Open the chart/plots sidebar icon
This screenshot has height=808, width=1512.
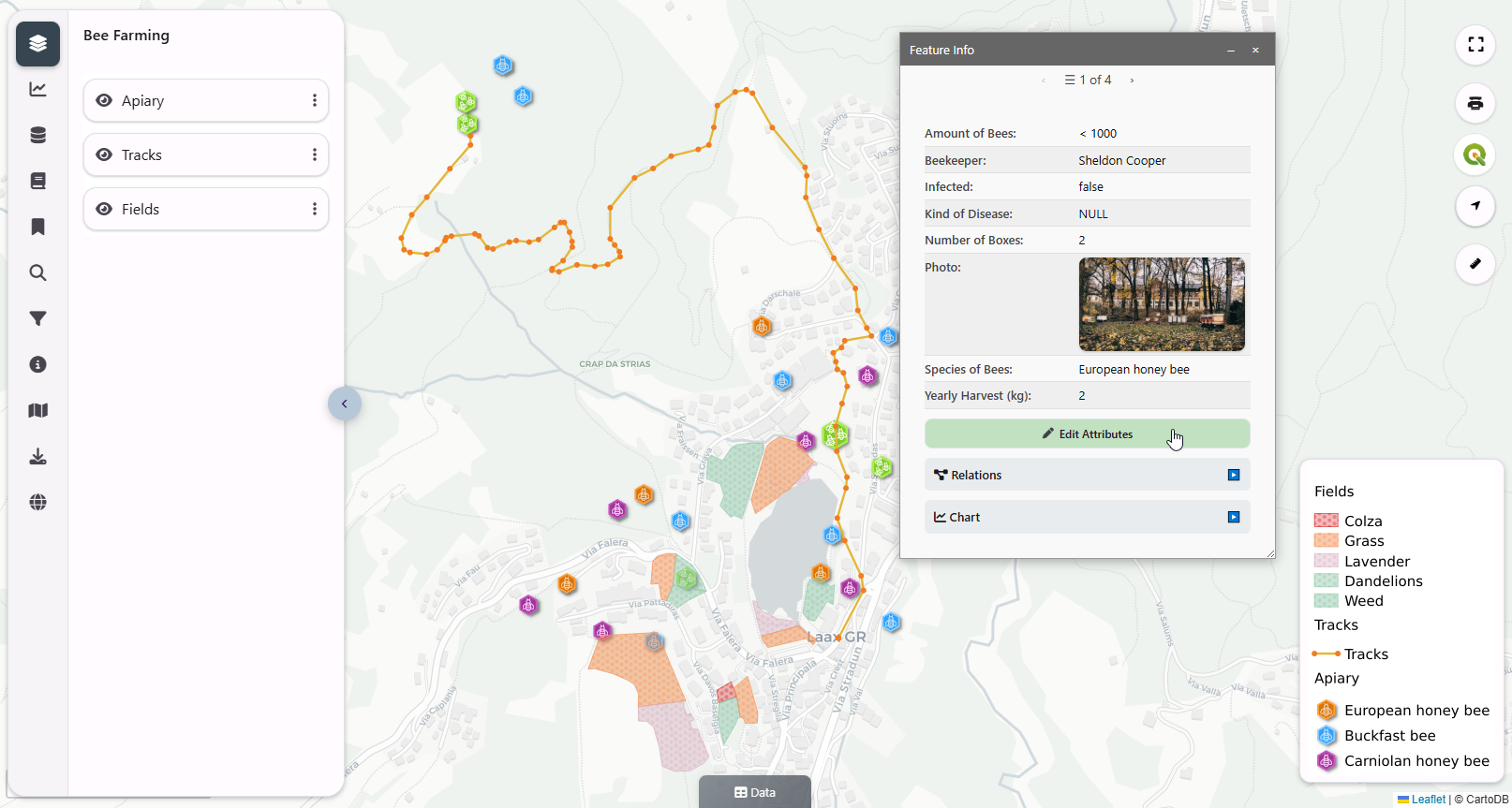37,90
